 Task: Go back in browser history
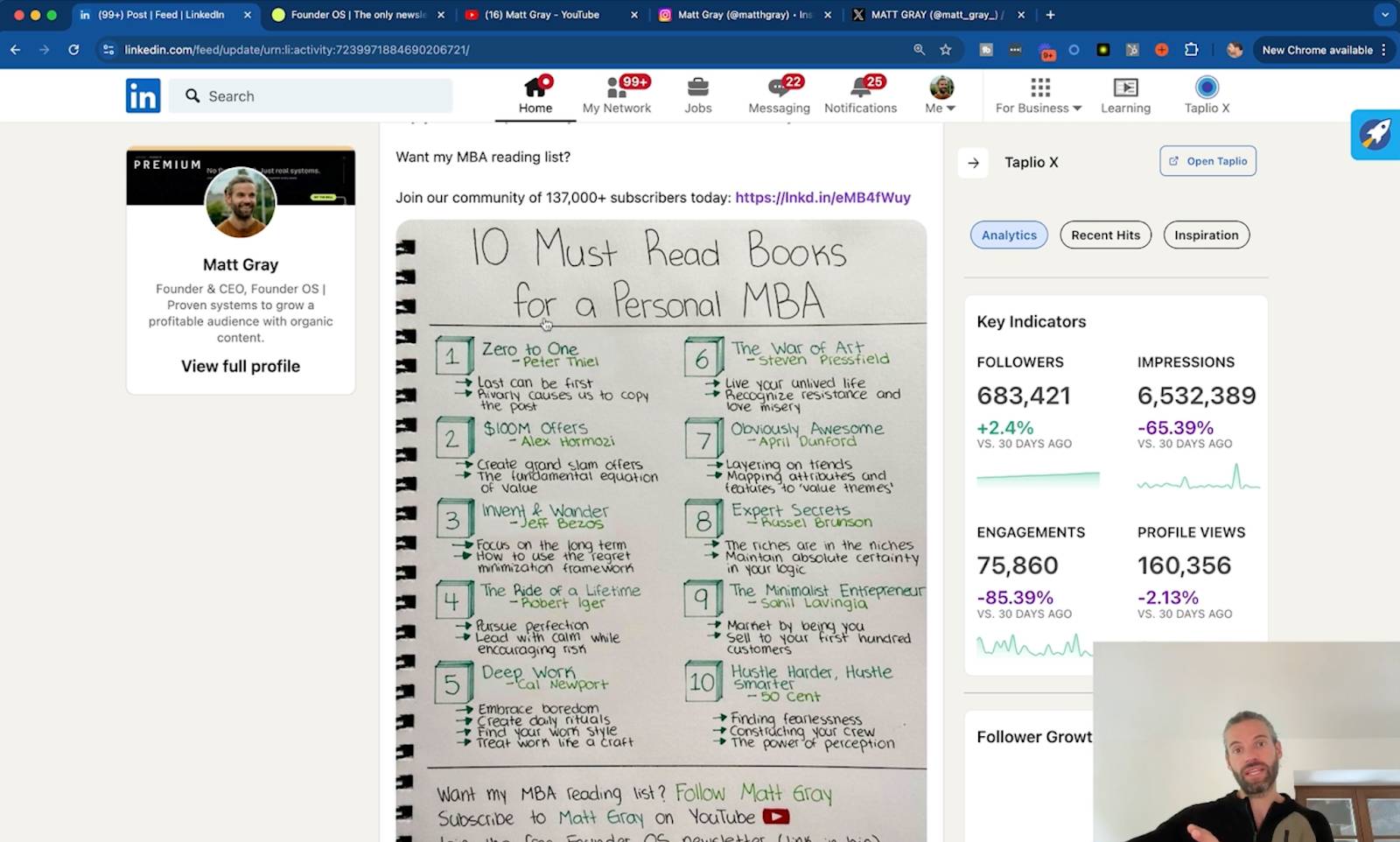(16, 50)
